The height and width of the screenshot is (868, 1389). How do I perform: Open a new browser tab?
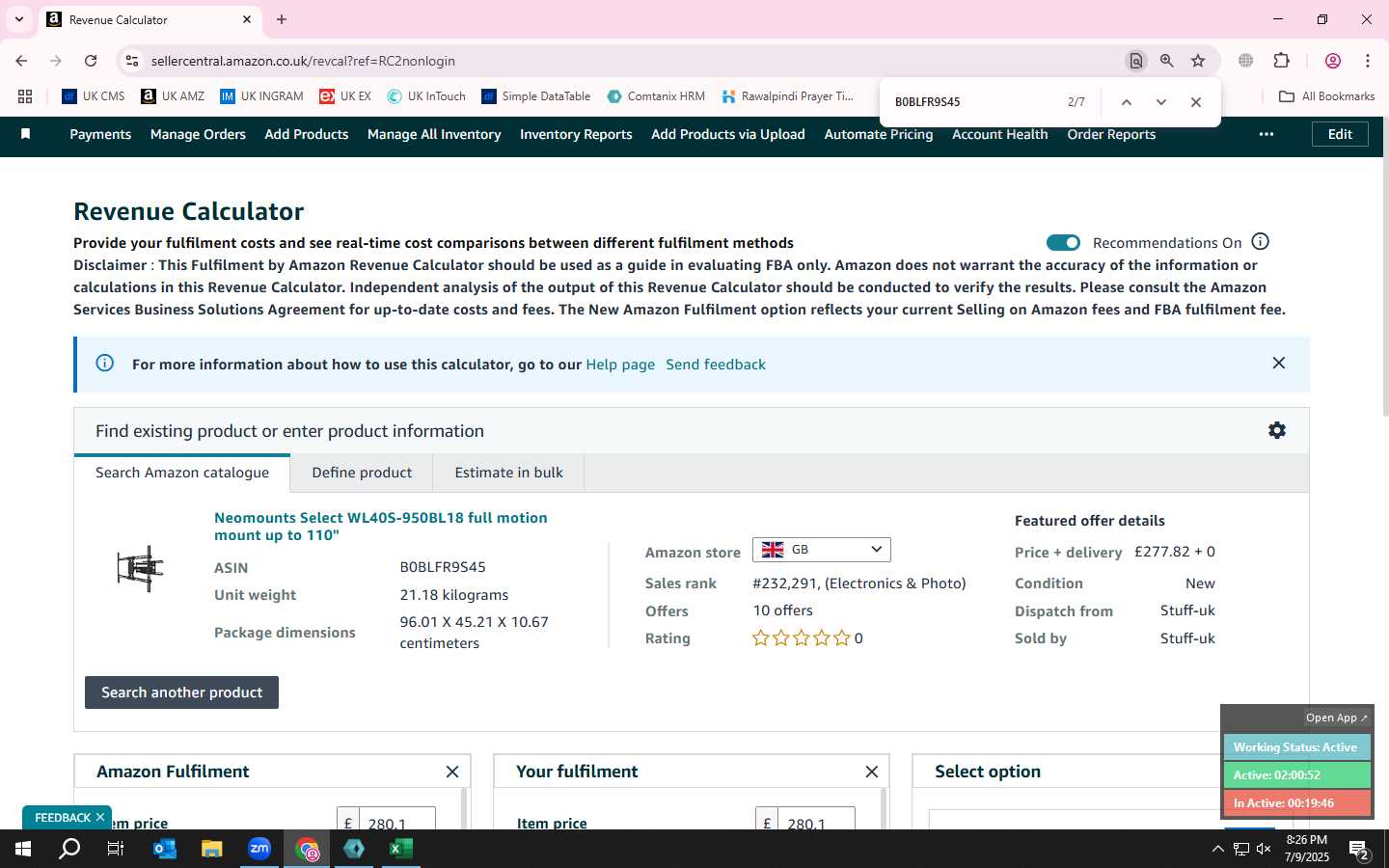[282, 19]
